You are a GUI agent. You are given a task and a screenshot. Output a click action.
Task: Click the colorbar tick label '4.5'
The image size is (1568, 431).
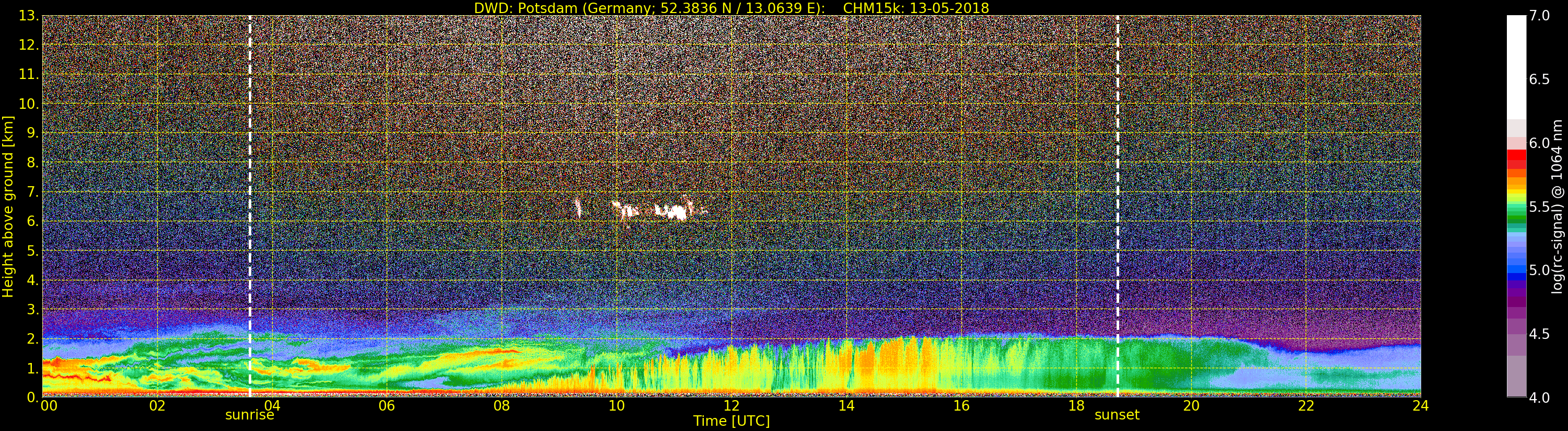[x=1539, y=334]
